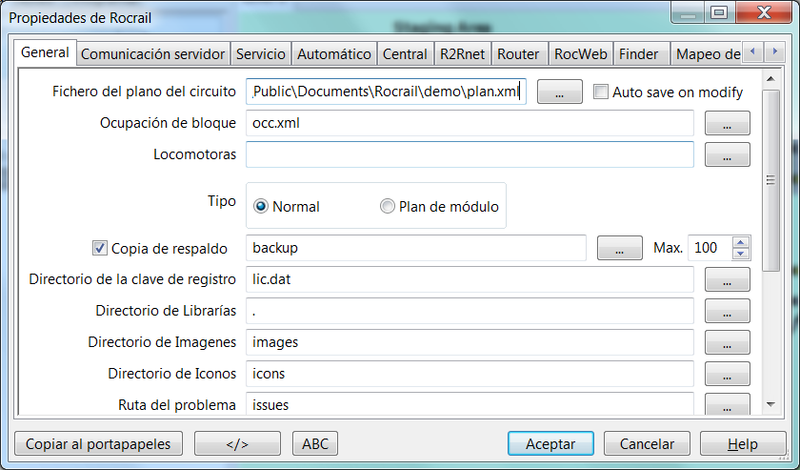Image resolution: width=800 pixels, height=470 pixels.
Task: Go to the RocWeb tab
Action: click(581, 54)
